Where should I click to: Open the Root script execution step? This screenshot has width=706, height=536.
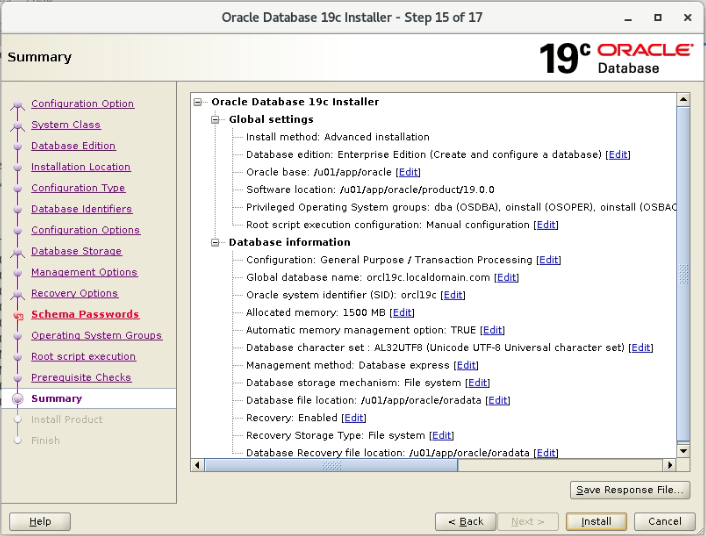[83, 356]
